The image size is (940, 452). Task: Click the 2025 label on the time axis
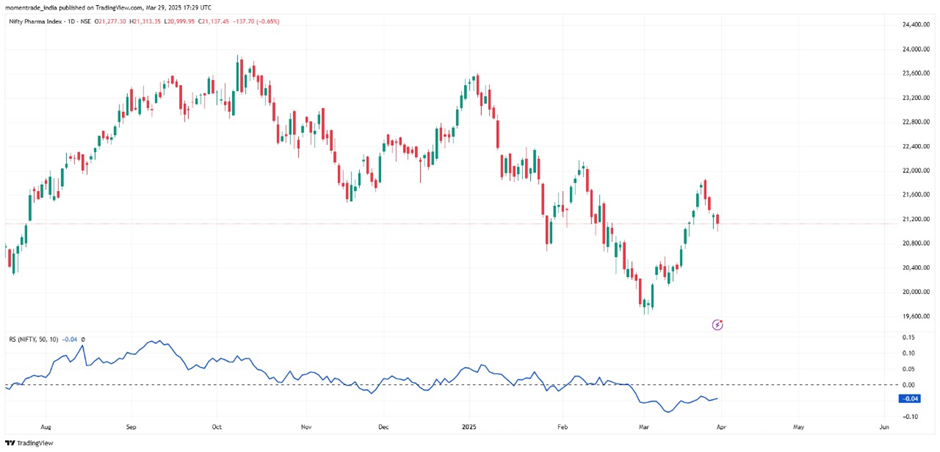[x=469, y=427]
